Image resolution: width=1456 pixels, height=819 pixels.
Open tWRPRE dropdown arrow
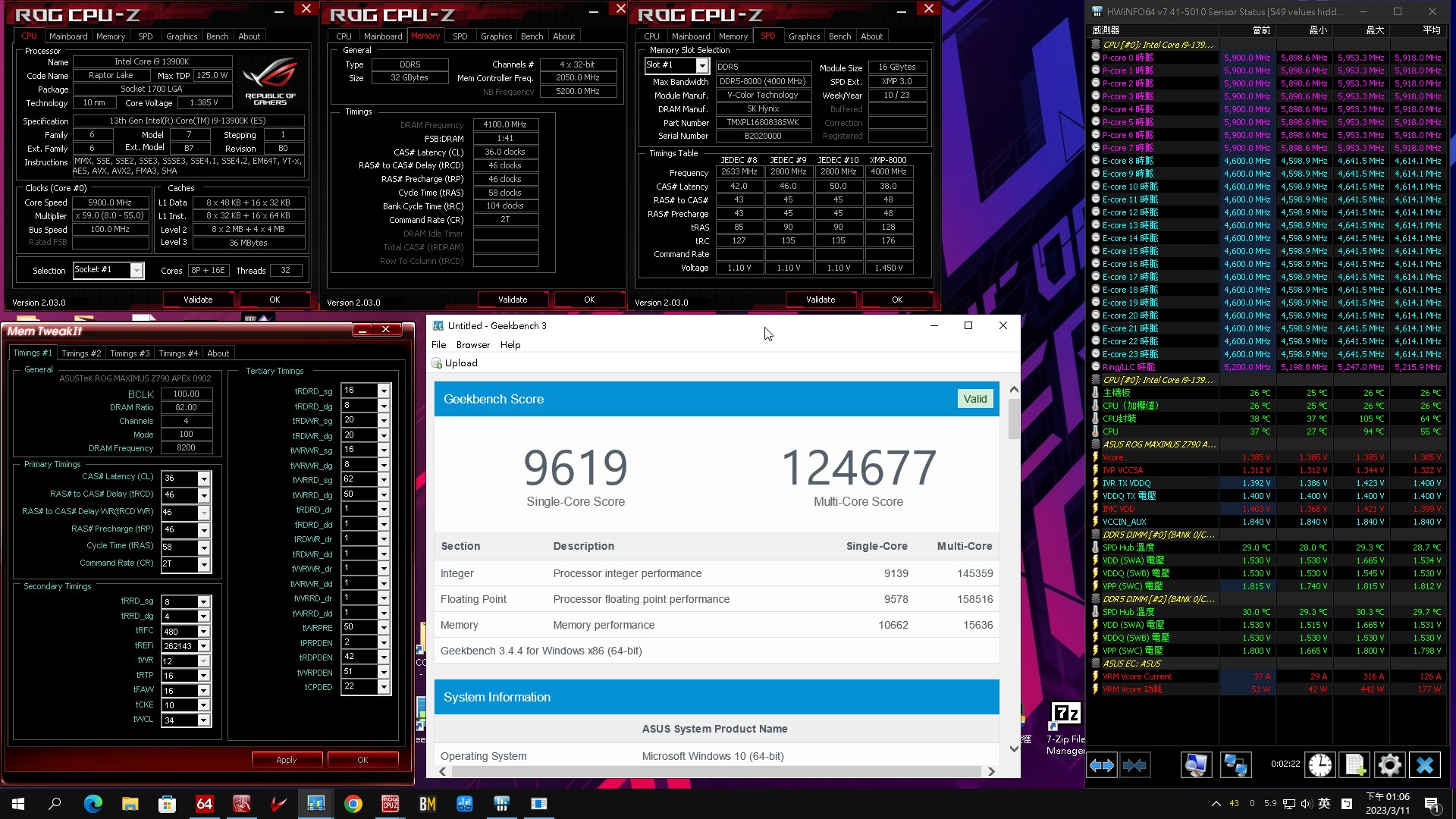(384, 628)
